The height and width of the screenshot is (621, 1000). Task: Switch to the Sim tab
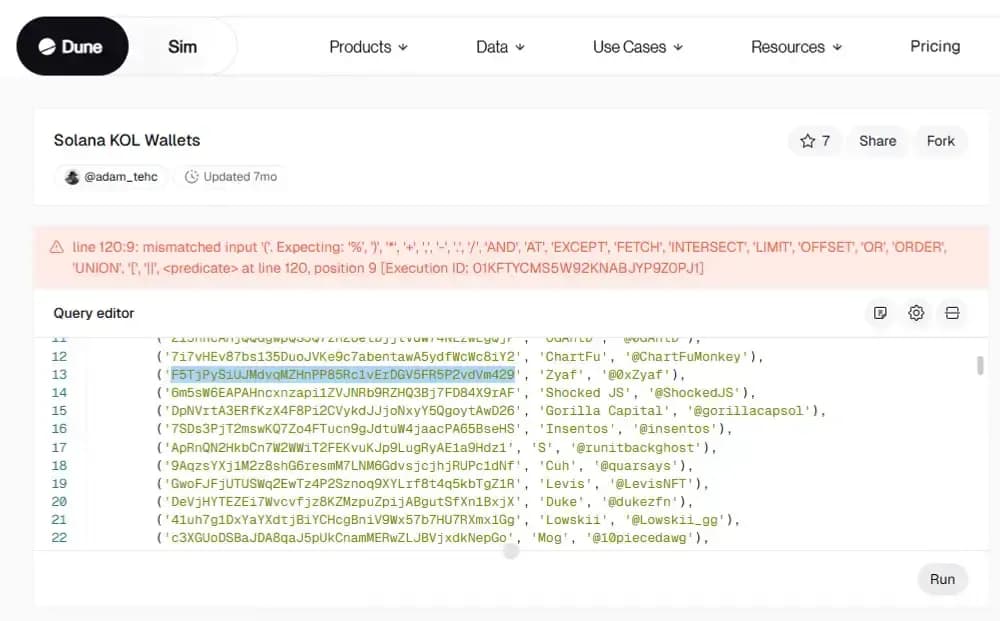coord(182,47)
